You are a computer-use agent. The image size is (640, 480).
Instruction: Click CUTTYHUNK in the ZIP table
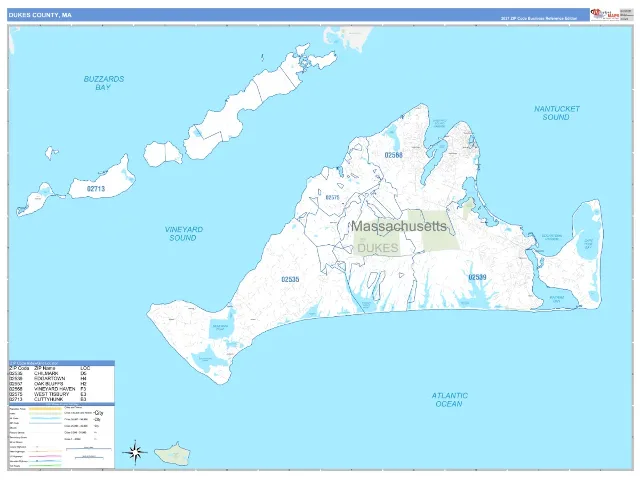(49, 399)
